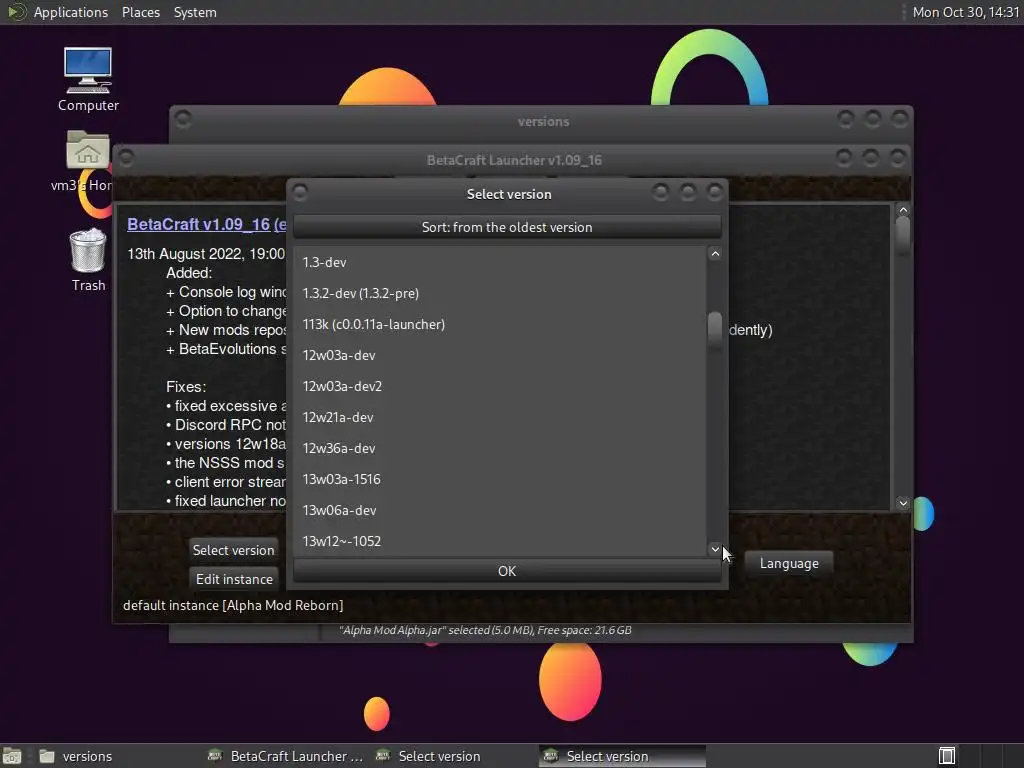Click version list scroll down arrow
The height and width of the screenshot is (768, 1024).
(x=715, y=549)
